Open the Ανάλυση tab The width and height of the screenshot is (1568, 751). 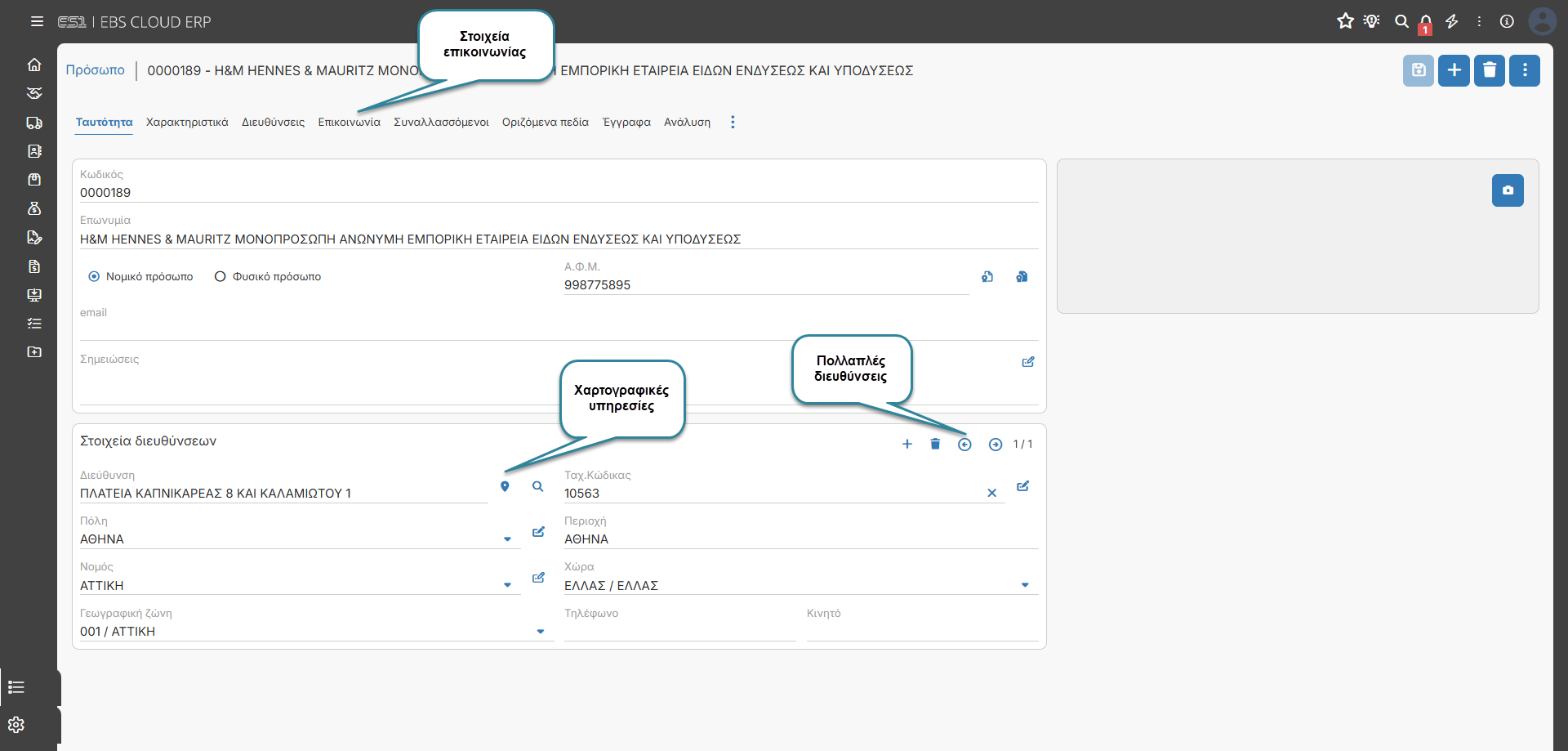[687, 123]
